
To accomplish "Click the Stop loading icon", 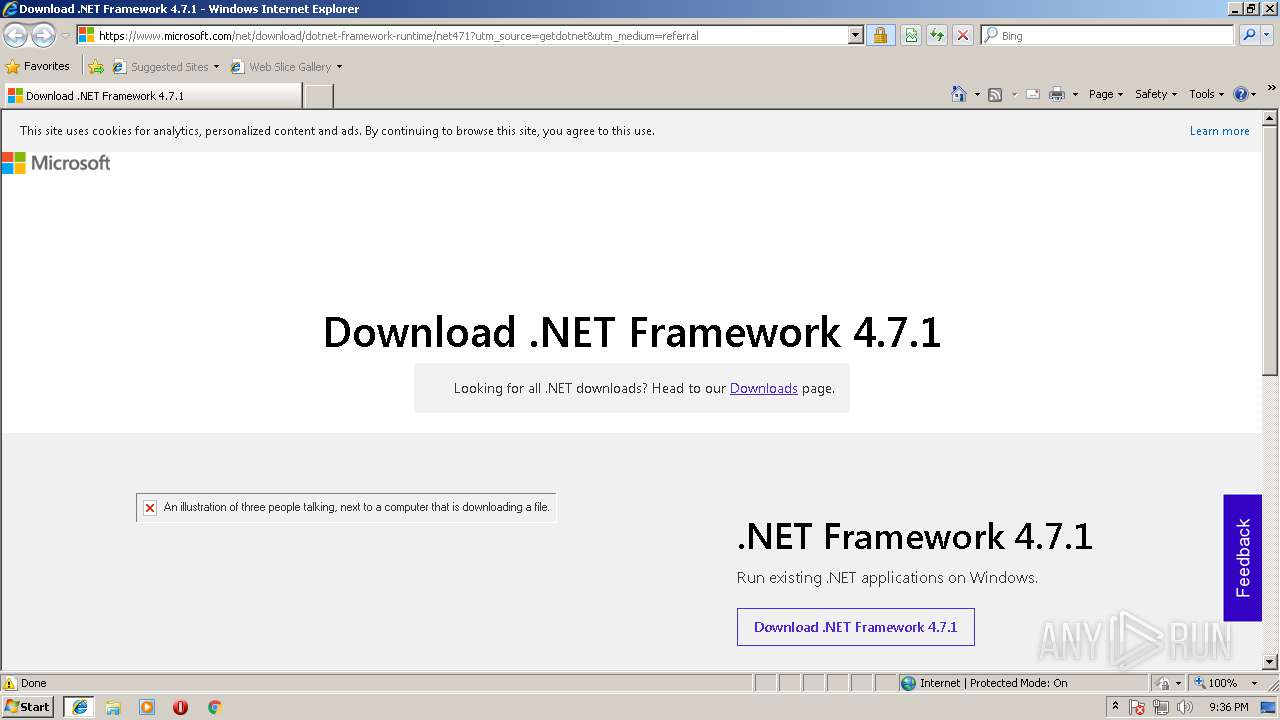I will coord(963,36).
